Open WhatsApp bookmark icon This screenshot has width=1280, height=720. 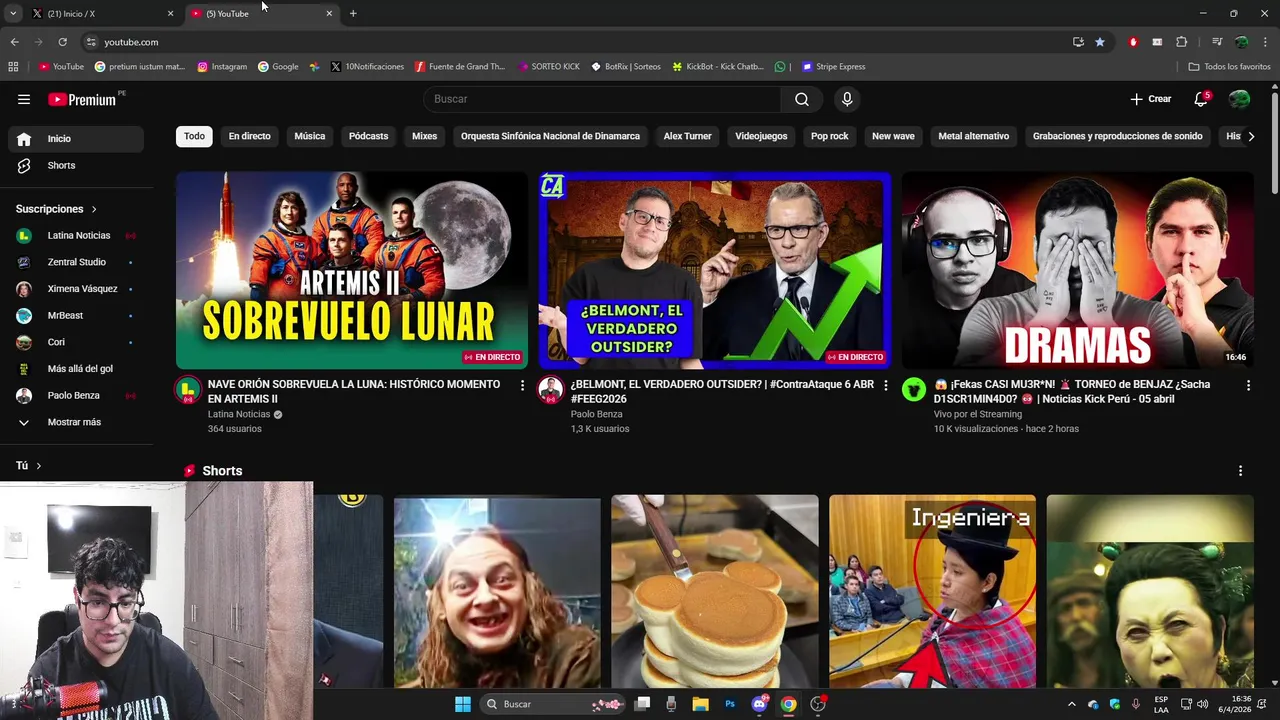tap(780, 67)
